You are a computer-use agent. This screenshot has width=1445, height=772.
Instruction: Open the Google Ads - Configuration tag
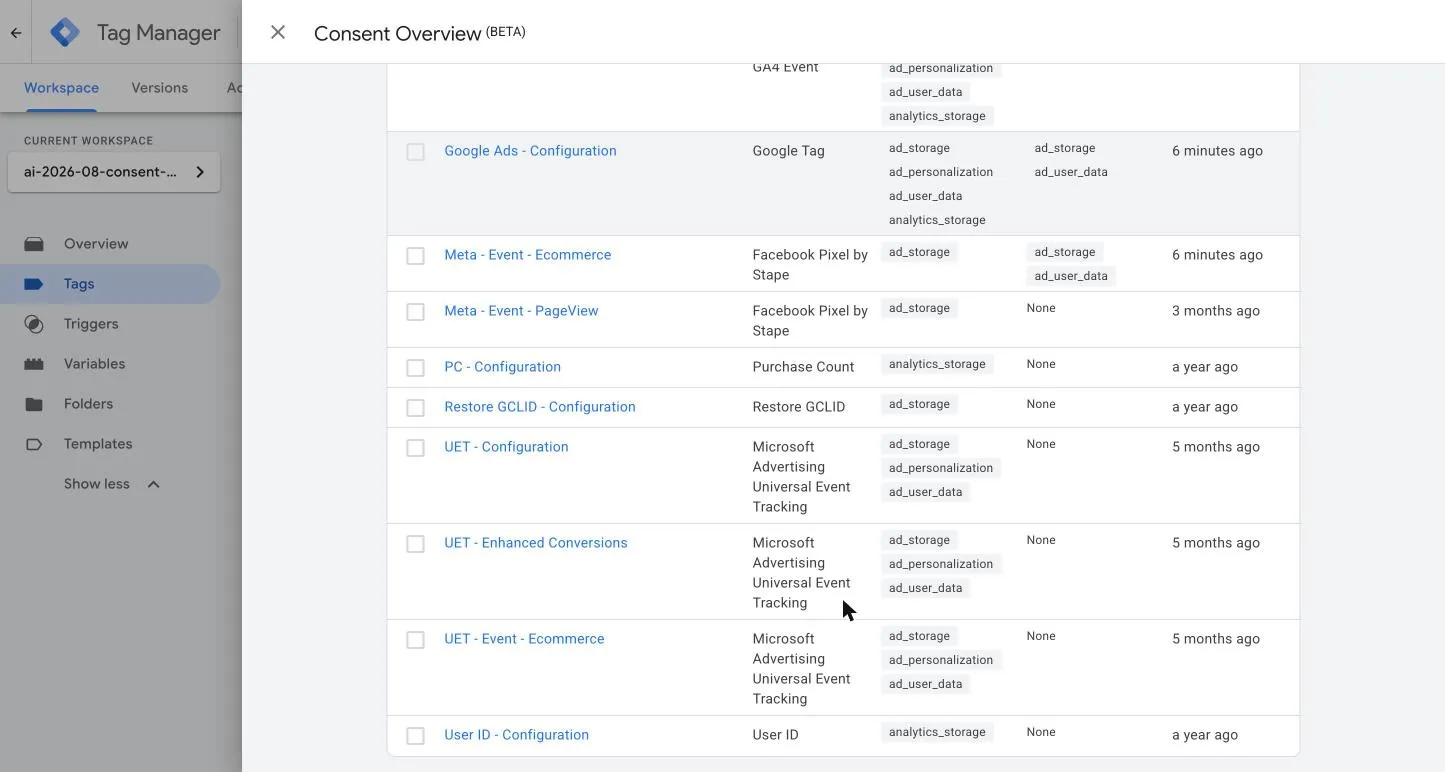click(530, 151)
